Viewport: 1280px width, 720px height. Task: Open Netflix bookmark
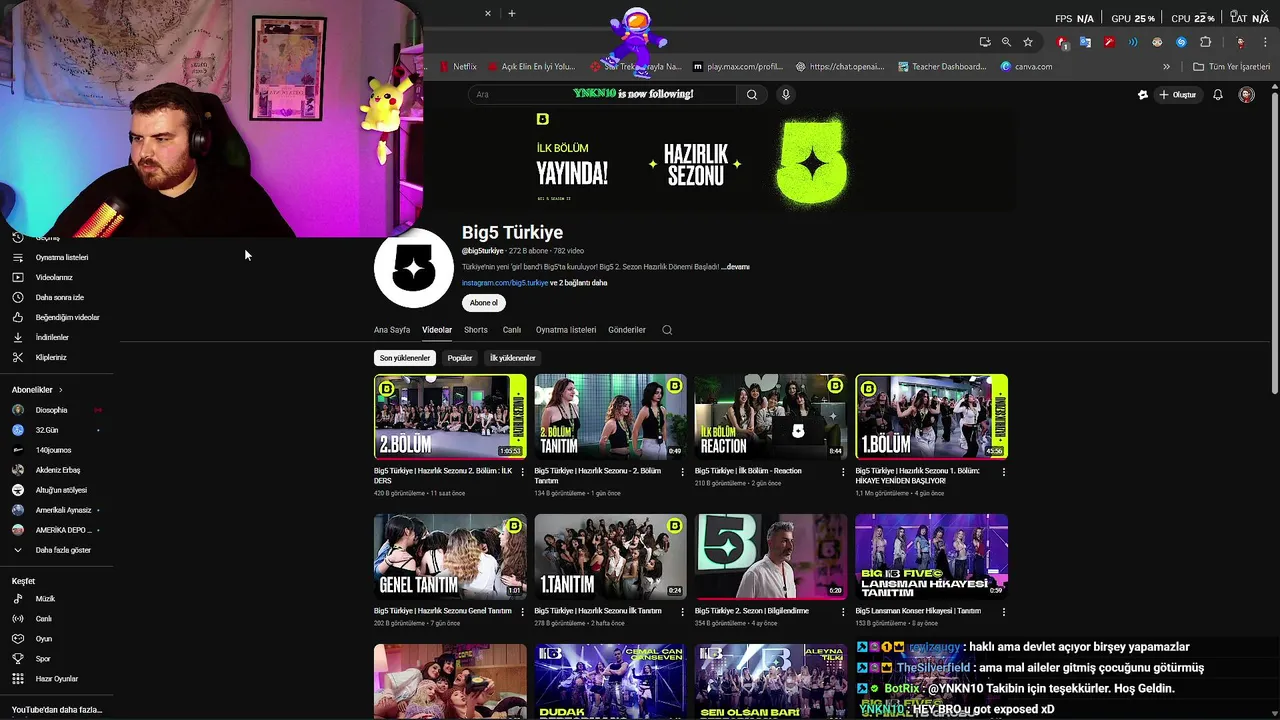coord(458,67)
